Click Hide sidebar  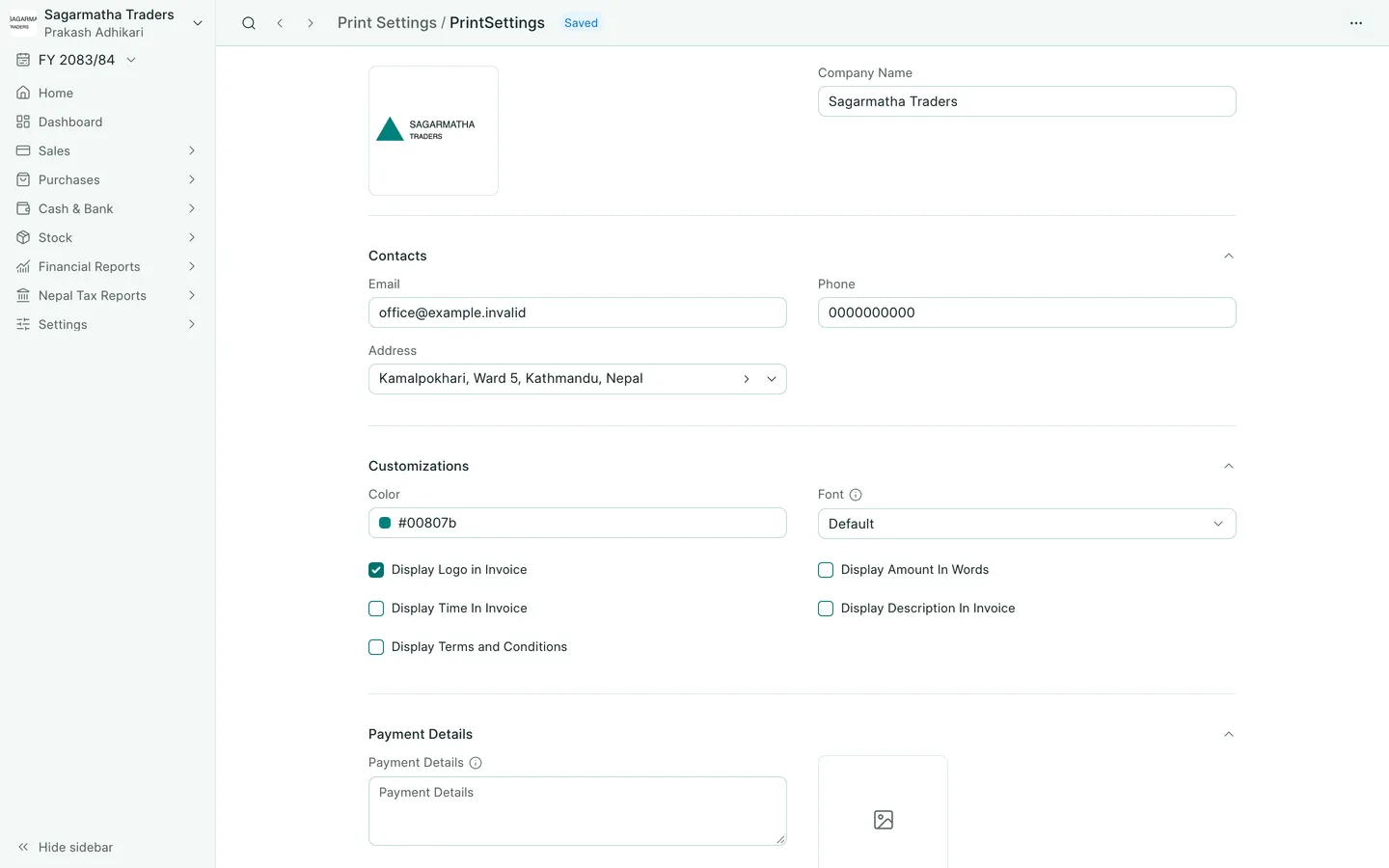(66, 847)
